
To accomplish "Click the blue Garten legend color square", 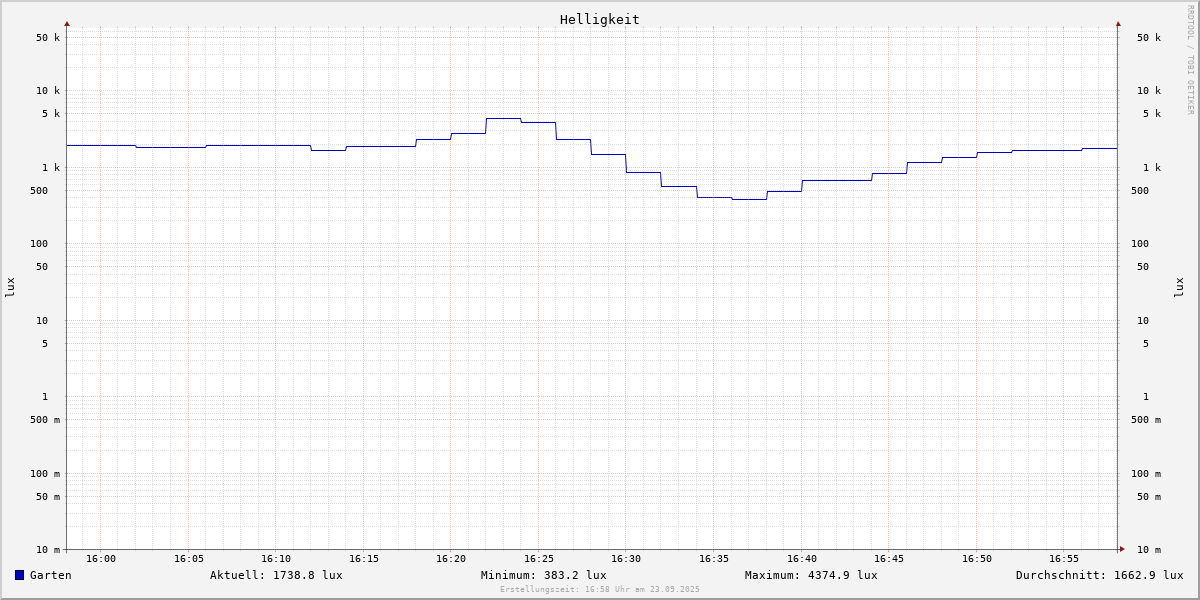I will (x=19, y=575).
